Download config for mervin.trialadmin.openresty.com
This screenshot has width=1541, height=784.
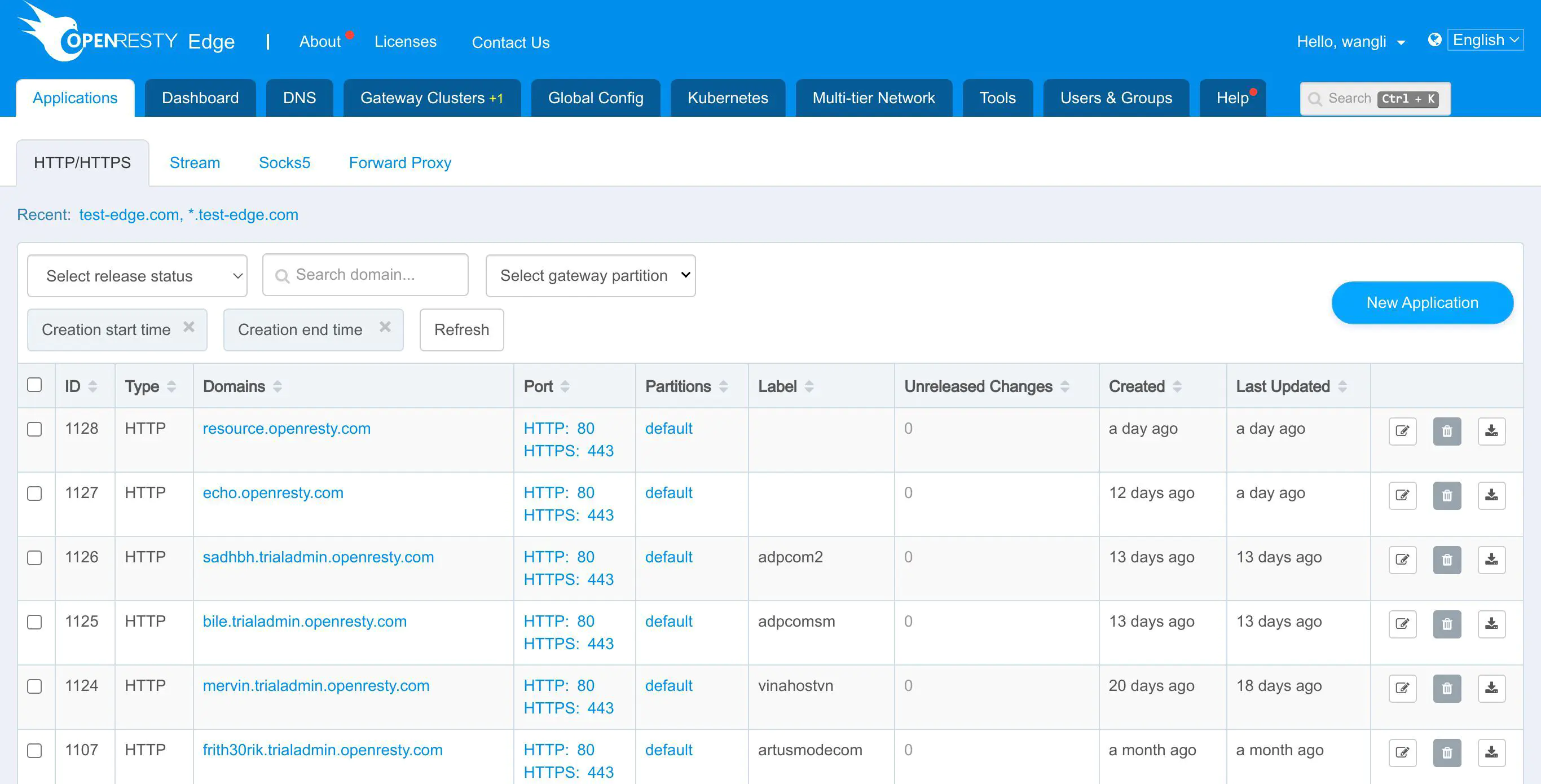tap(1491, 688)
